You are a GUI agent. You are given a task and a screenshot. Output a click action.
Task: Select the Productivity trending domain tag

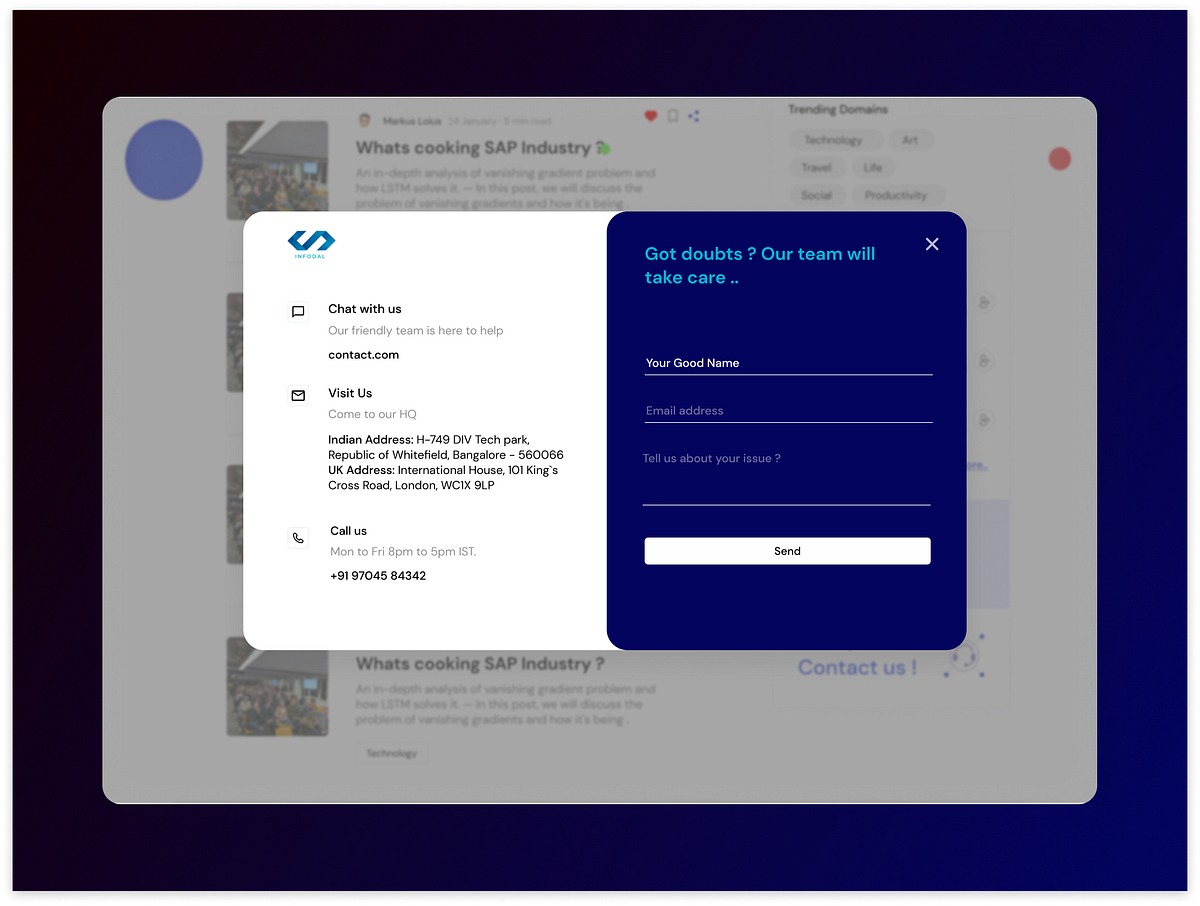click(x=898, y=195)
